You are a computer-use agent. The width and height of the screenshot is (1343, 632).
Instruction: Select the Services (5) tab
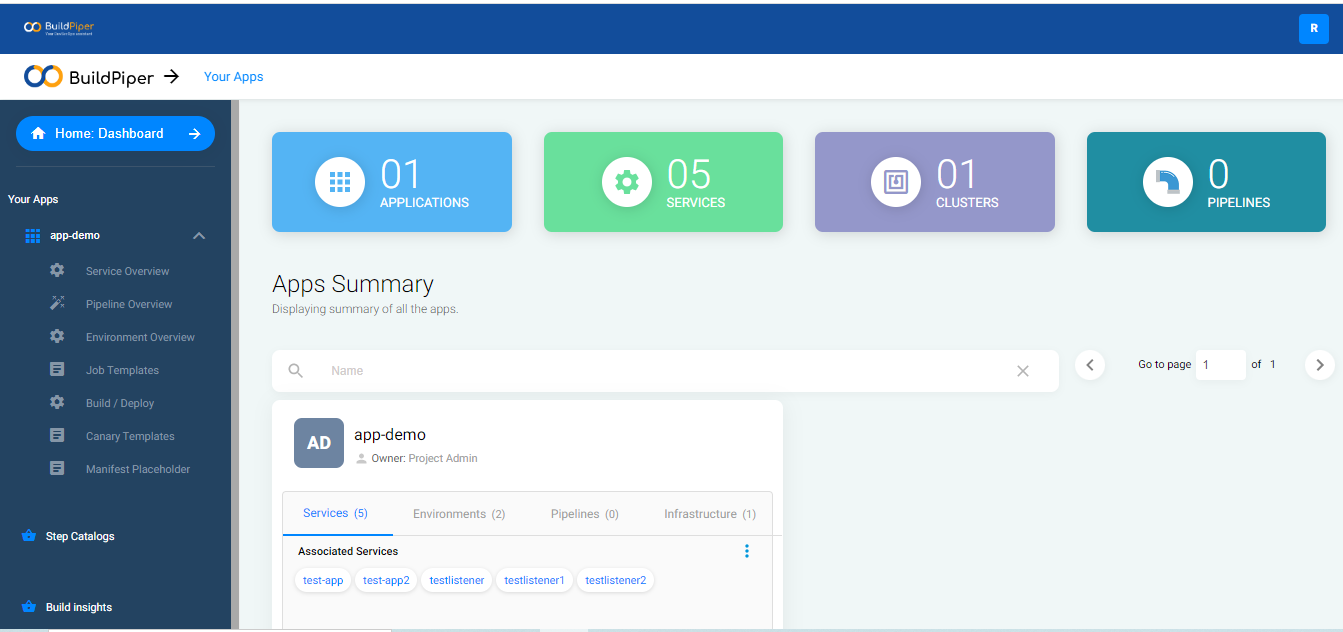336,513
